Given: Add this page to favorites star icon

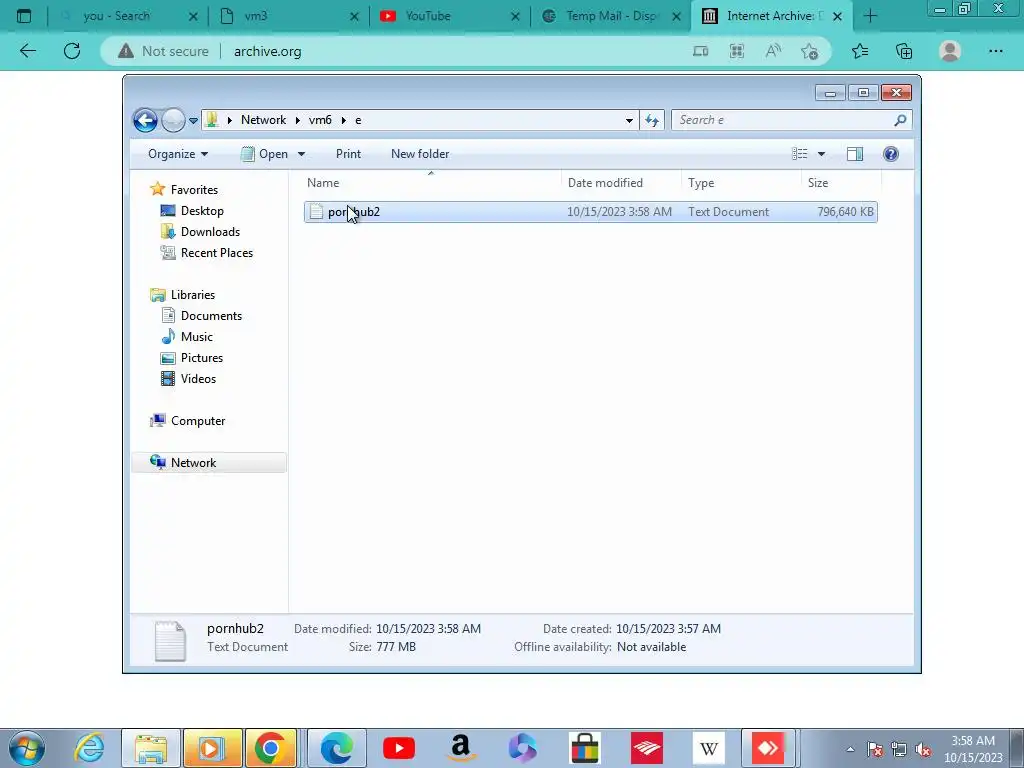Looking at the screenshot, I should (x=810, y=52).
